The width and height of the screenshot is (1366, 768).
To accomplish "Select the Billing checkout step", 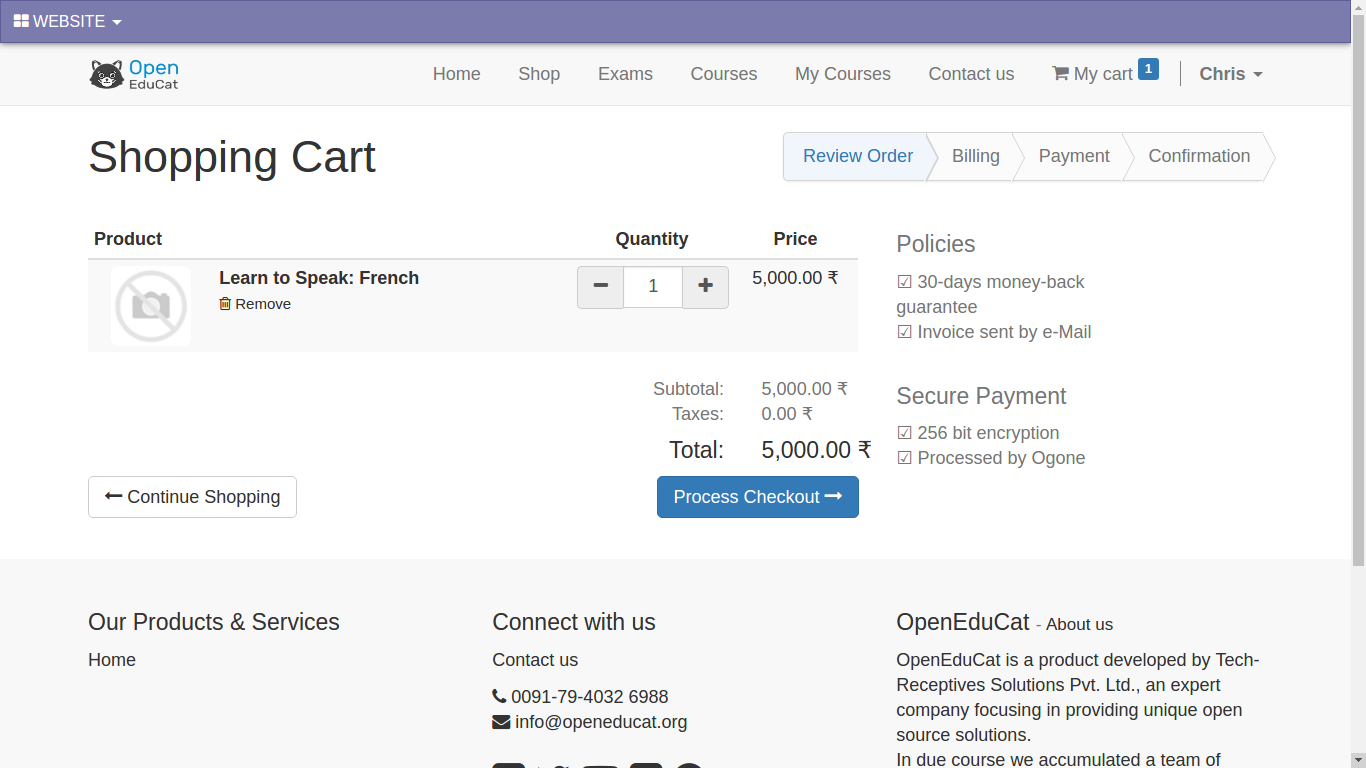I will pyautogui.click(x=975, y=156).
